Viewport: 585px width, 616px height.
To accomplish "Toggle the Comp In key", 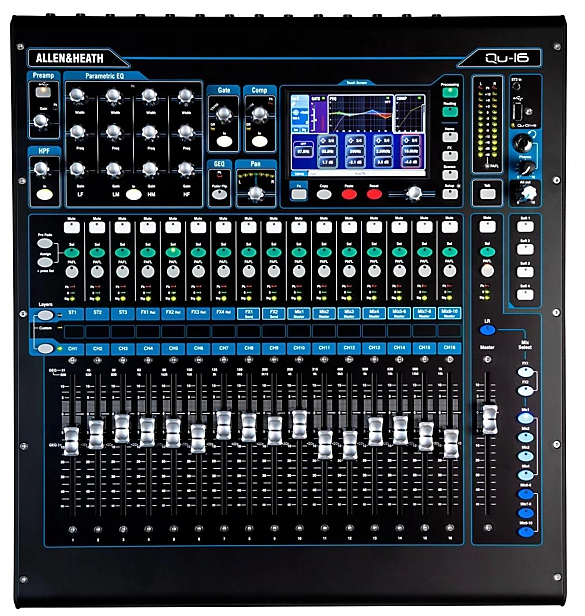I will [x=259, y=141].
